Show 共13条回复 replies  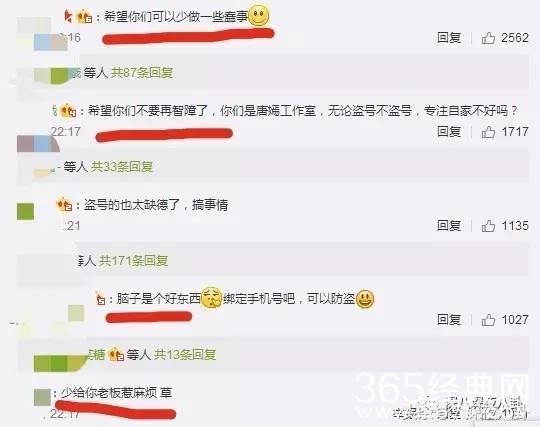[x=185, y=354]
